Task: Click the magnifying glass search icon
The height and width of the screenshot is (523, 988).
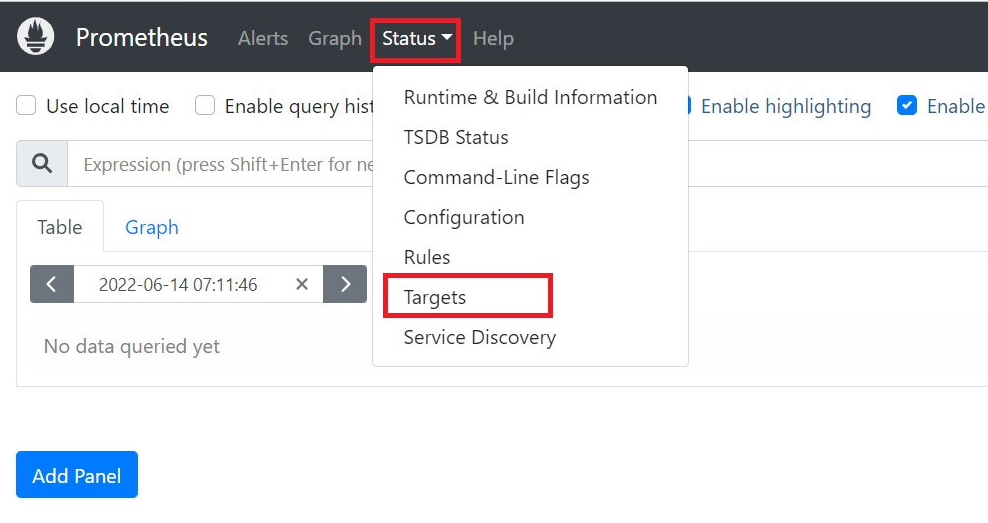Action: coord(42,164)
